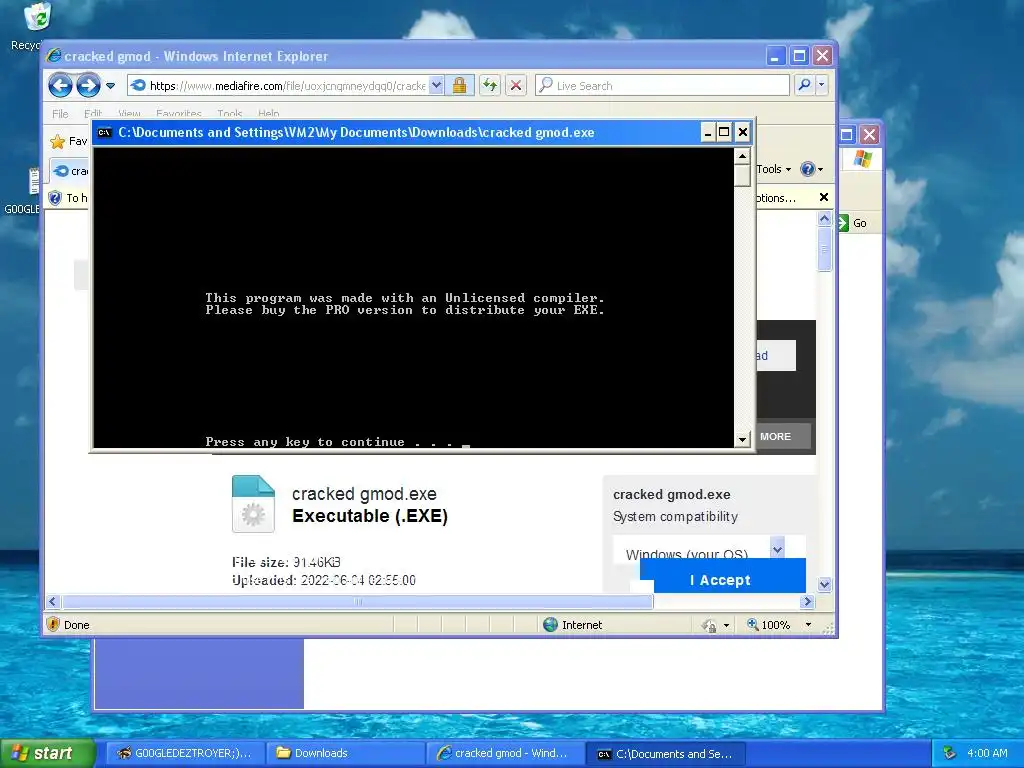Image resolution: width=1024 pixels, height=768 pixels.
Task: Stop loading with the red X
Action: pyautogui.click(x=516, y=86)
